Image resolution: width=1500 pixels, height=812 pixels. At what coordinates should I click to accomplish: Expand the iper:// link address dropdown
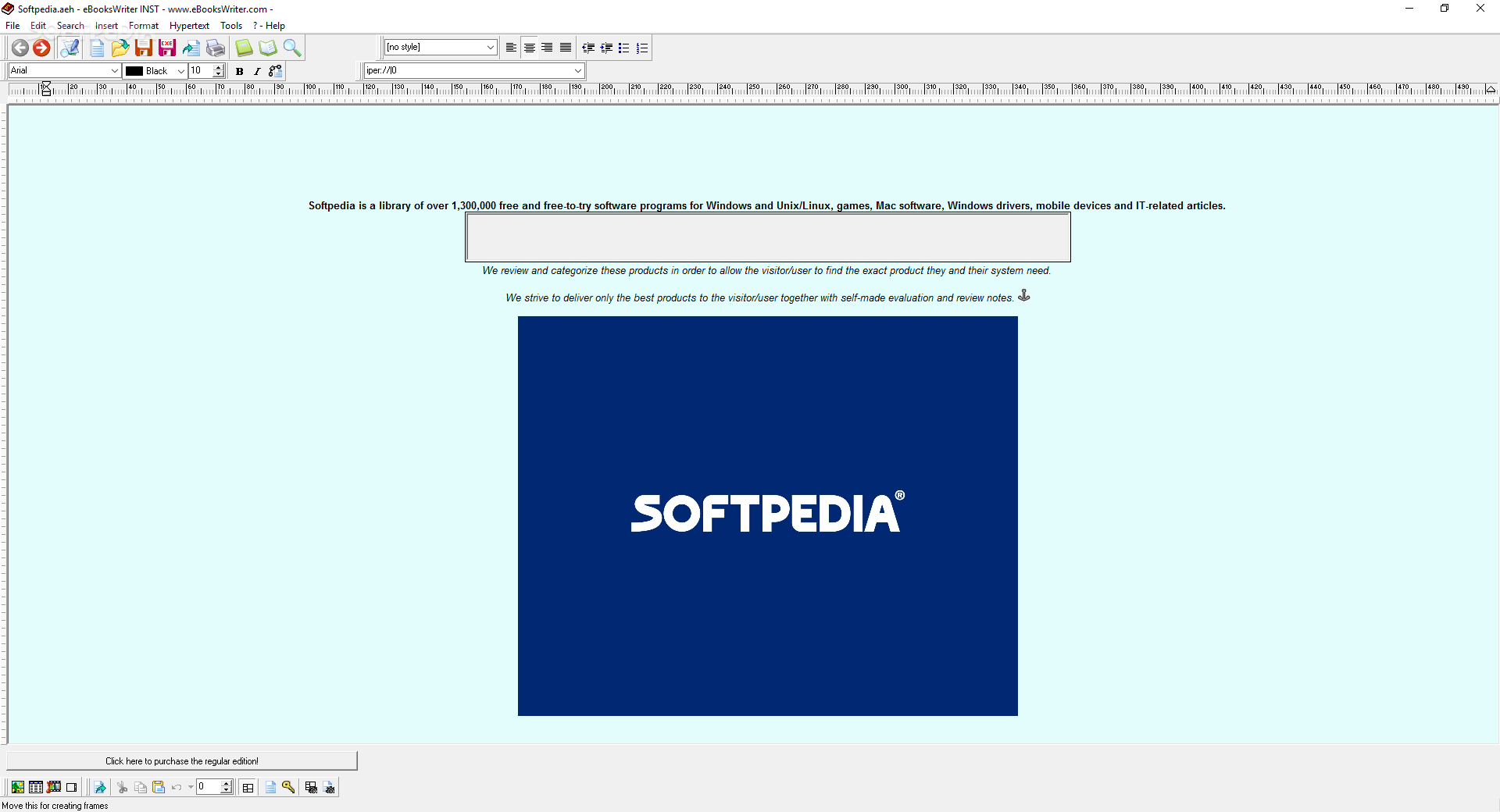(x=577, y=71)
